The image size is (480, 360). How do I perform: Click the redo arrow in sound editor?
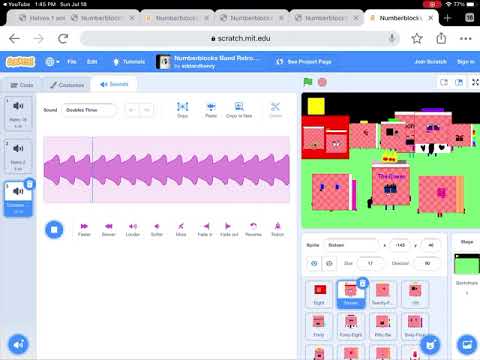pos(146,110)
